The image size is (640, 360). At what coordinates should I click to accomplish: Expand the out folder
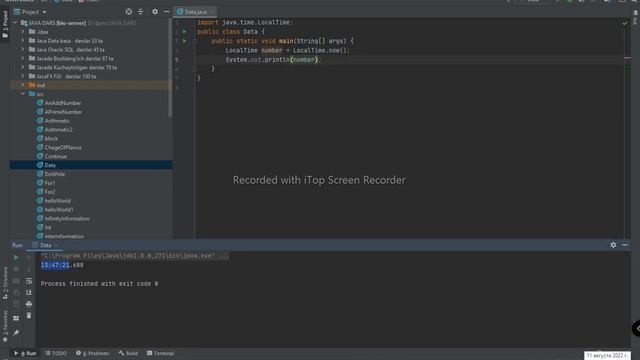point(23,85)
